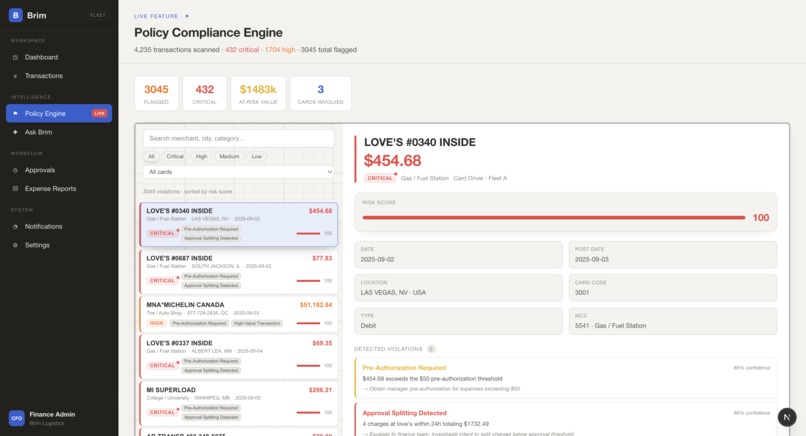This screenshot has height=436, width=806.
Task: Click the Detected Violations count badge
Action: 431,349
